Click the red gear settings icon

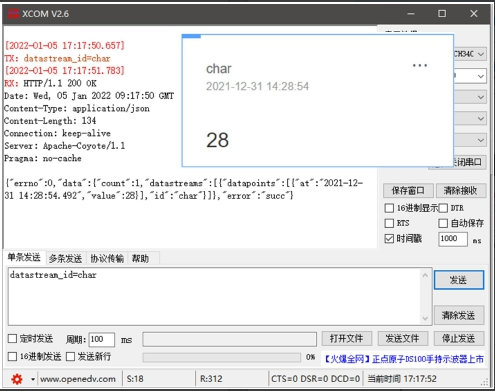coord(17,379)
